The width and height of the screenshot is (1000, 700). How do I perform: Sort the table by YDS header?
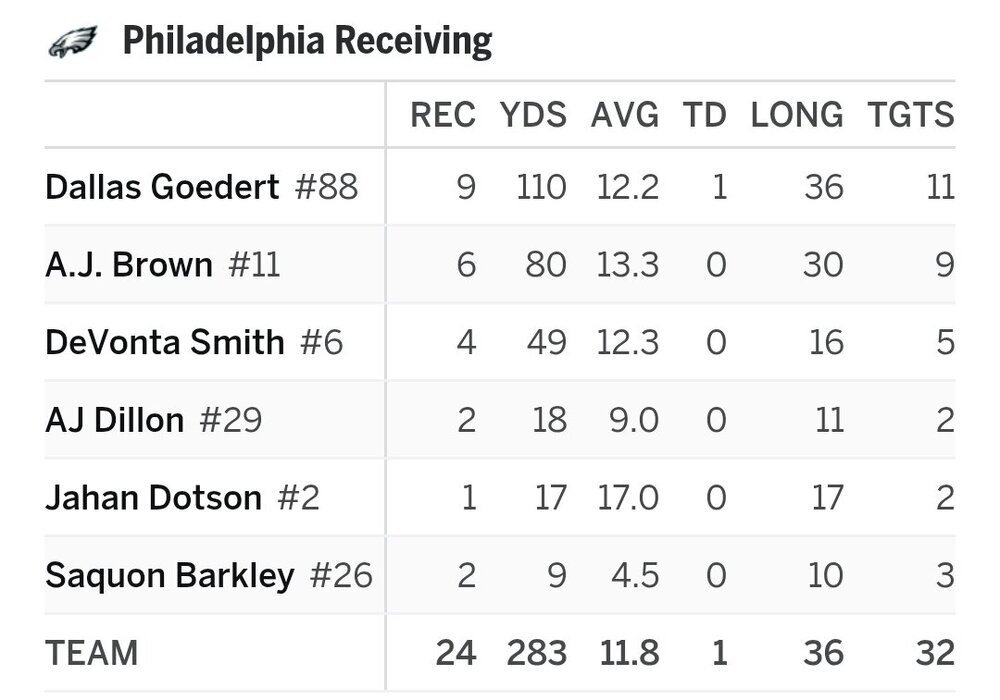[x=533, y=115]
